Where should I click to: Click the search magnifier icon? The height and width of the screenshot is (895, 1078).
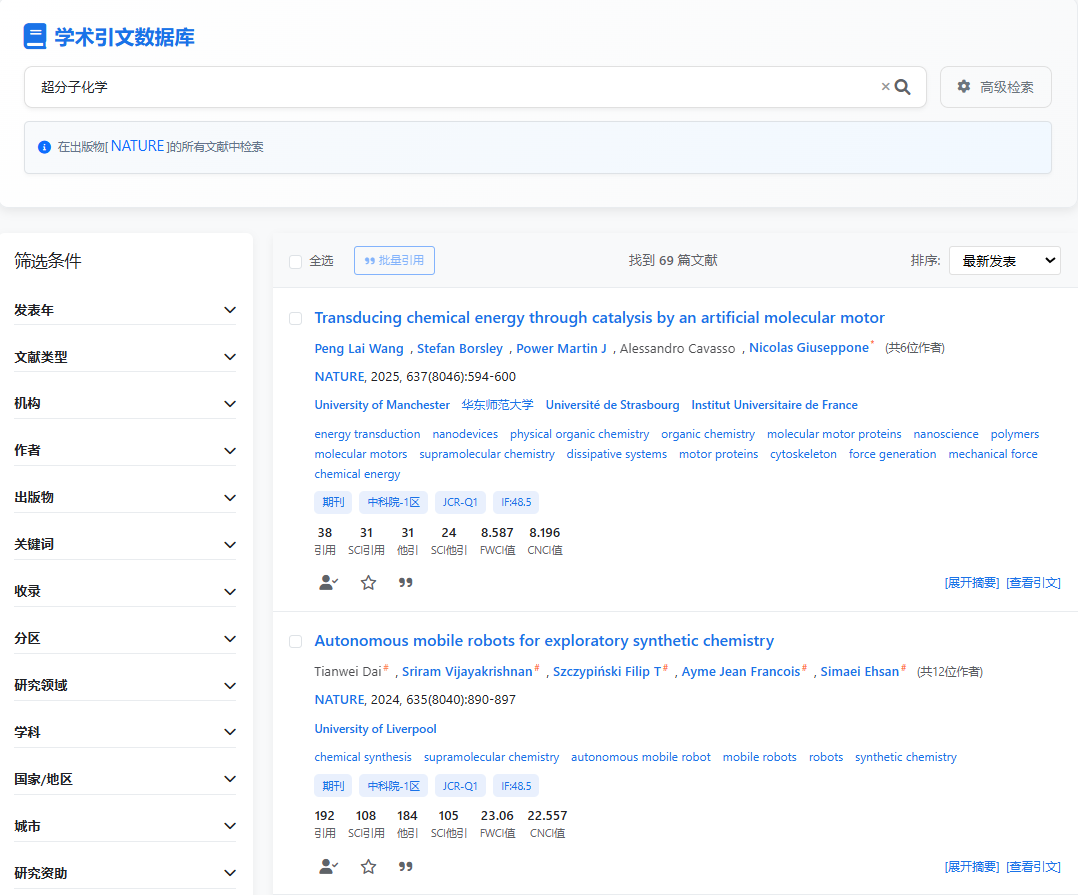902,87
